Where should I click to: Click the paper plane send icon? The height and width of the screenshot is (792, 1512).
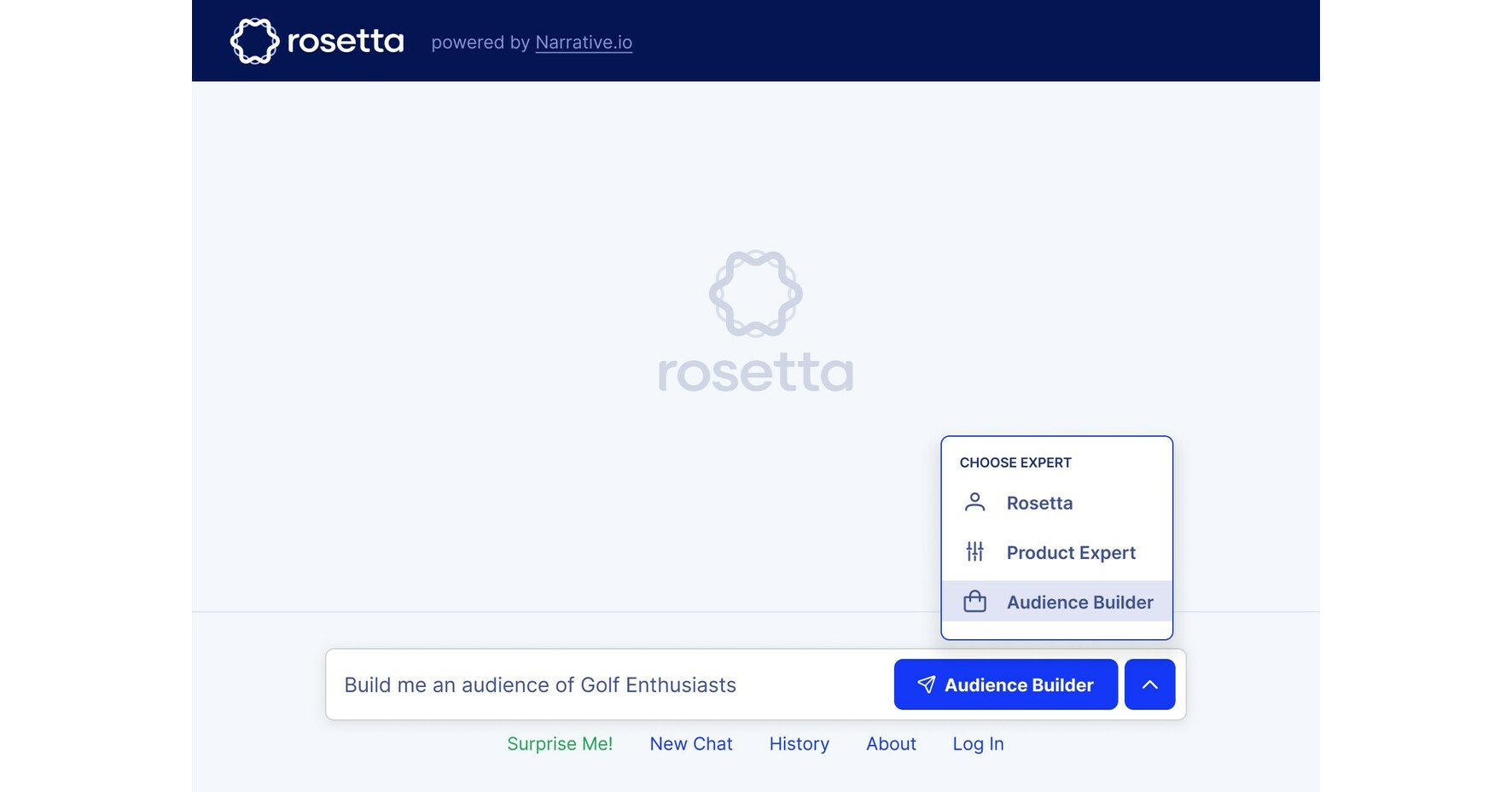928,684
